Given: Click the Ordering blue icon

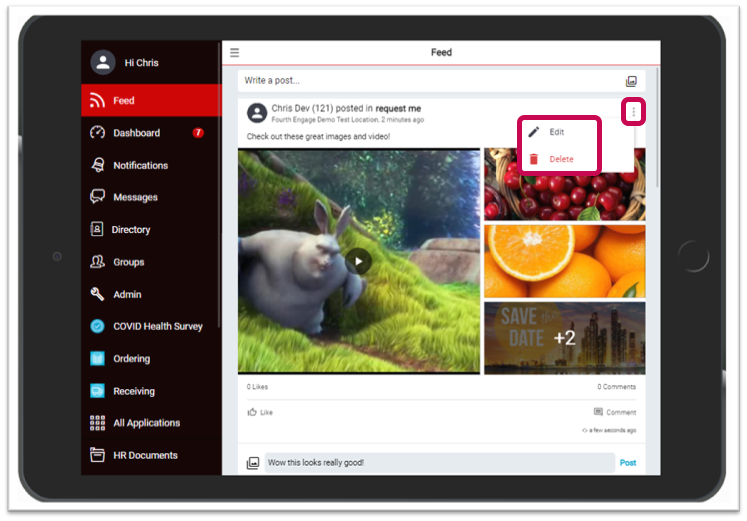Looking at the screenshot, I should 97,358.
